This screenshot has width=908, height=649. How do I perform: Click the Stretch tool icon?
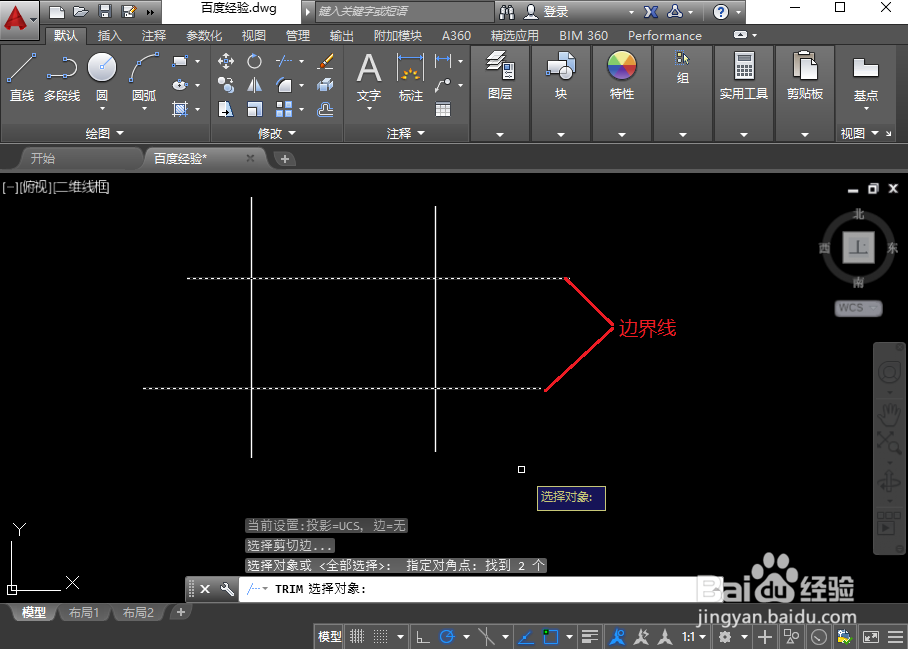pyautogui.click(x=226, y=109)
